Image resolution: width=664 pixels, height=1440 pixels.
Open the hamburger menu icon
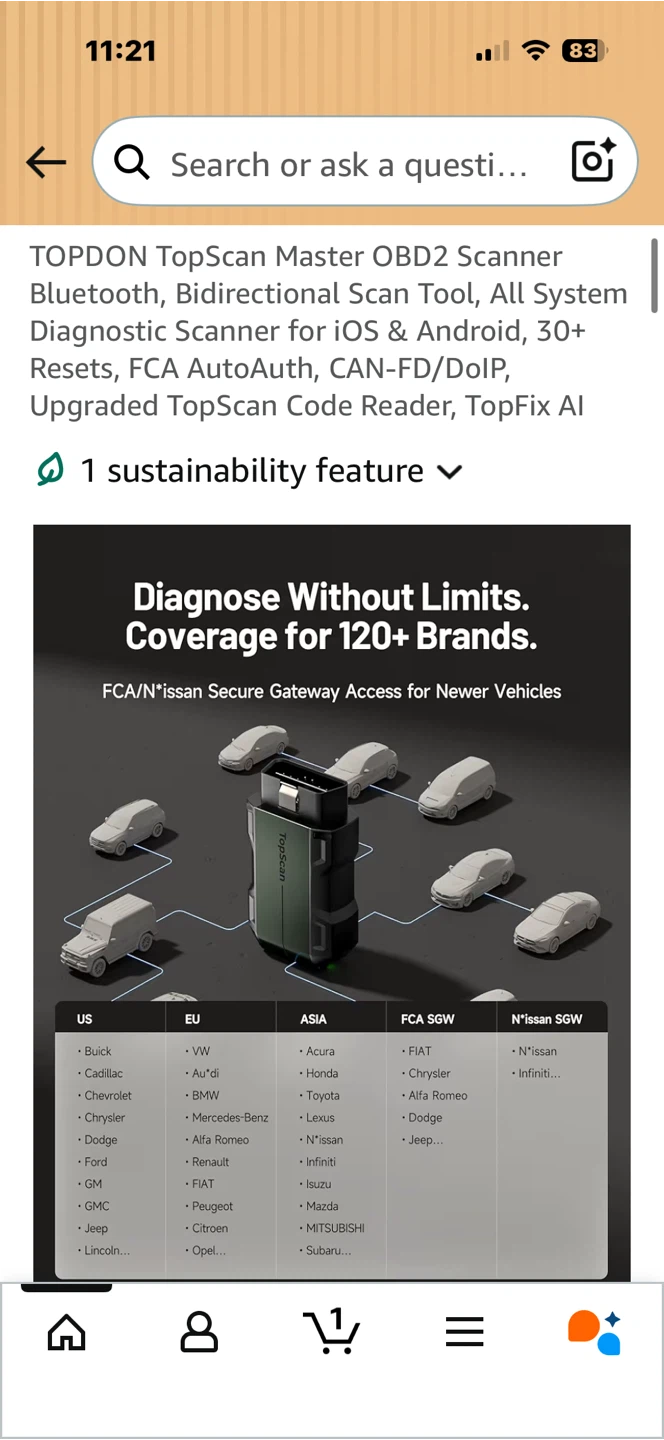464,1332
